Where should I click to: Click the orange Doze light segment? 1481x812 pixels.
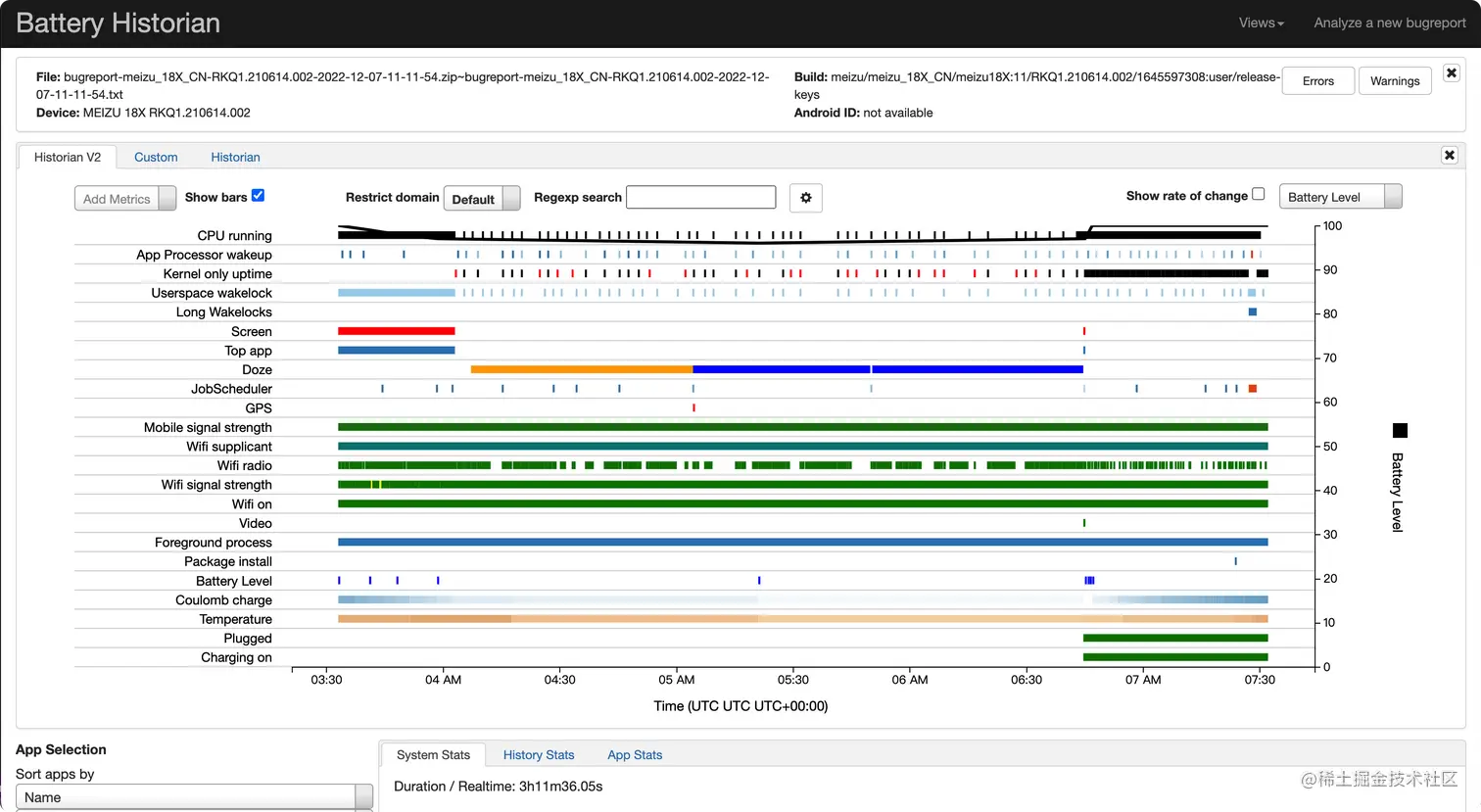tap(582, 369)
